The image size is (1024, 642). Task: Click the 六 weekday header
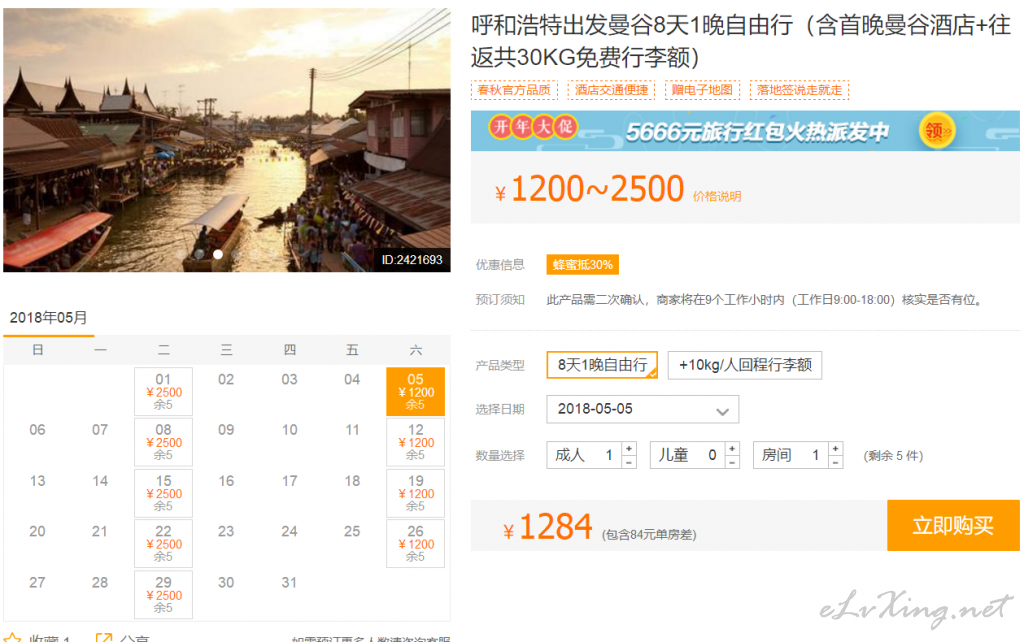[415, 350]
